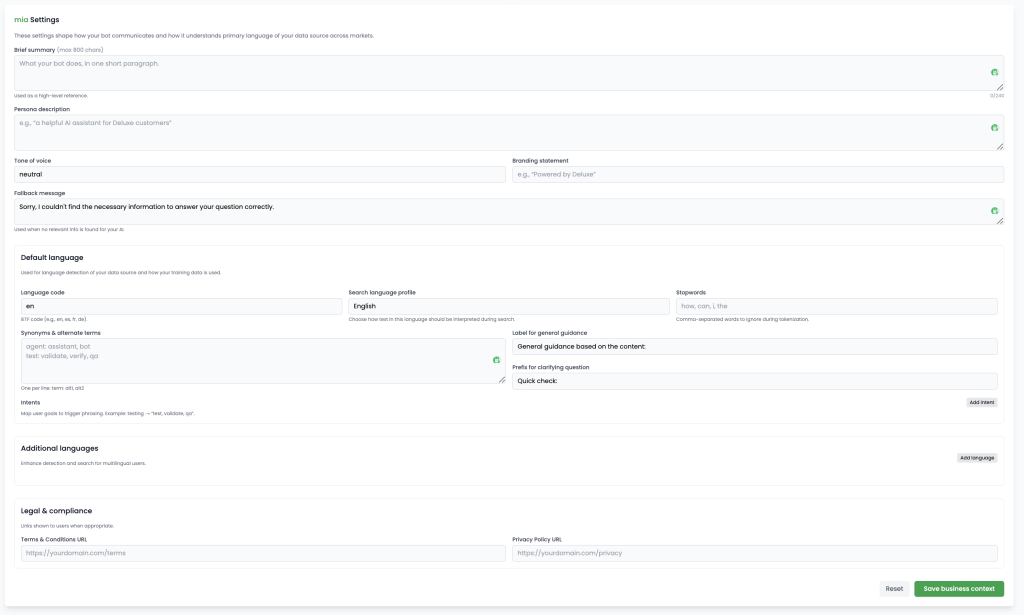Click the Add language button

point(977,458)
